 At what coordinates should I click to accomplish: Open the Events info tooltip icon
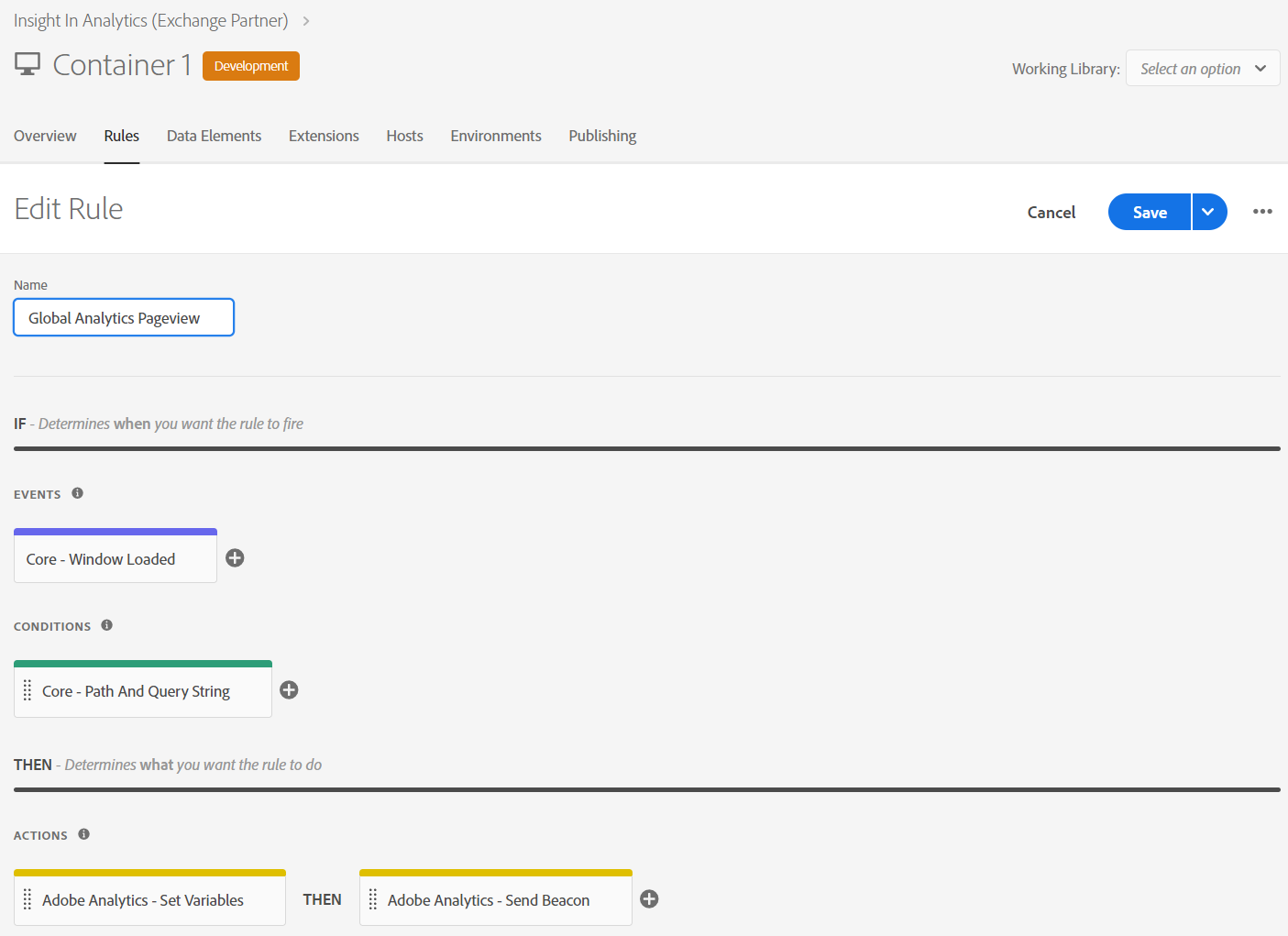pyautogui.click(x=78, y=493)
